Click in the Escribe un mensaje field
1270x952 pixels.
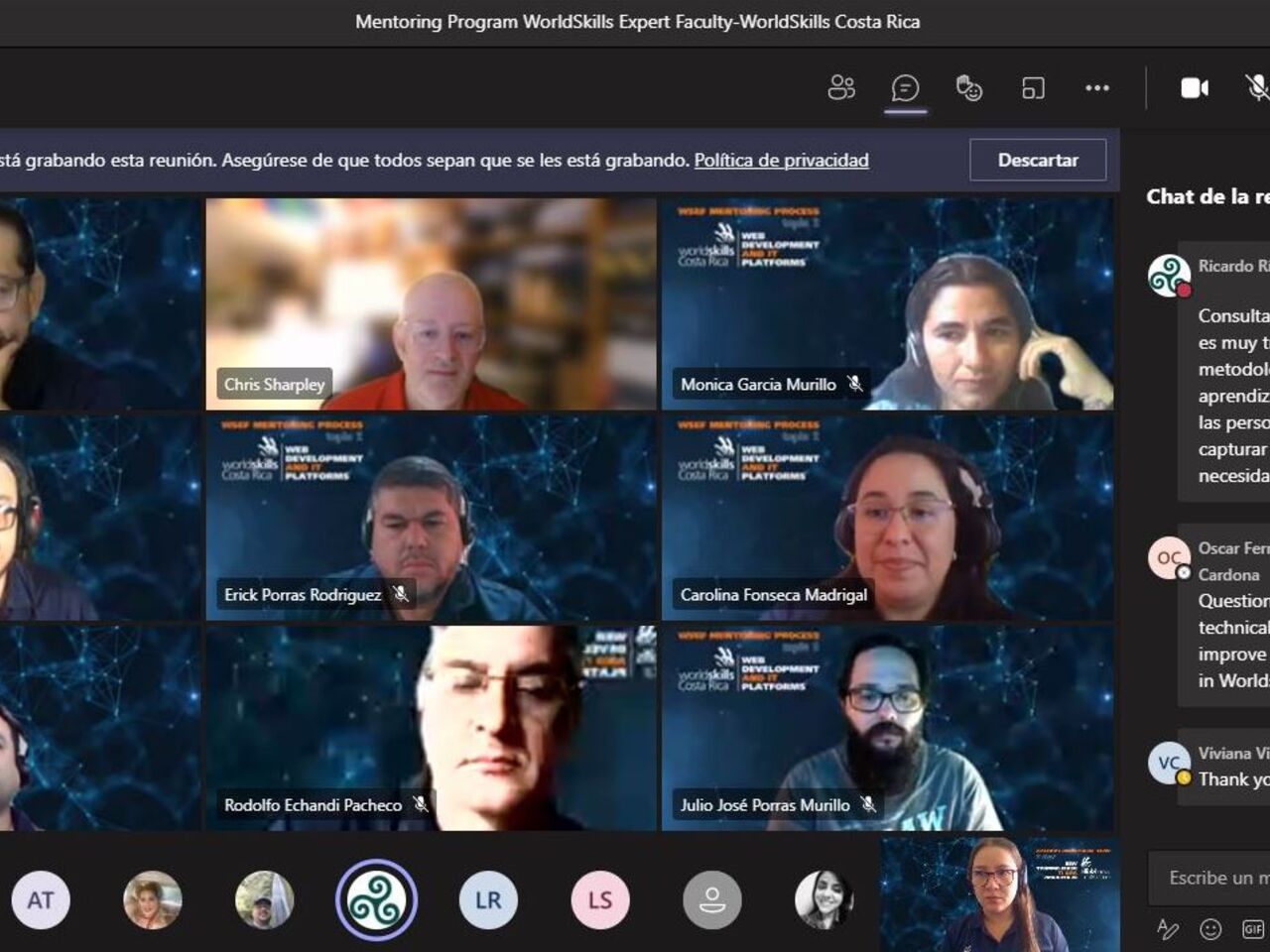pyautogui.click(x=1215, y=878)
